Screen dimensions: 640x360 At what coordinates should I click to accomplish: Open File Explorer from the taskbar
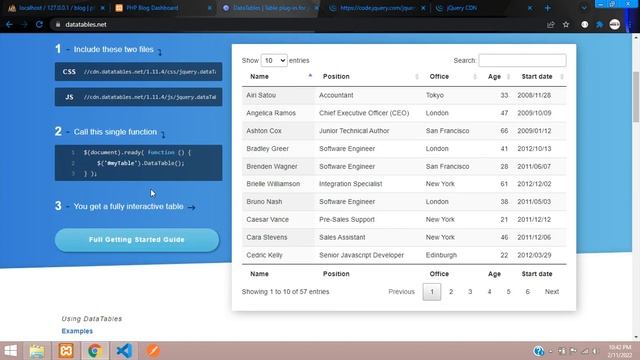point(37,351)
